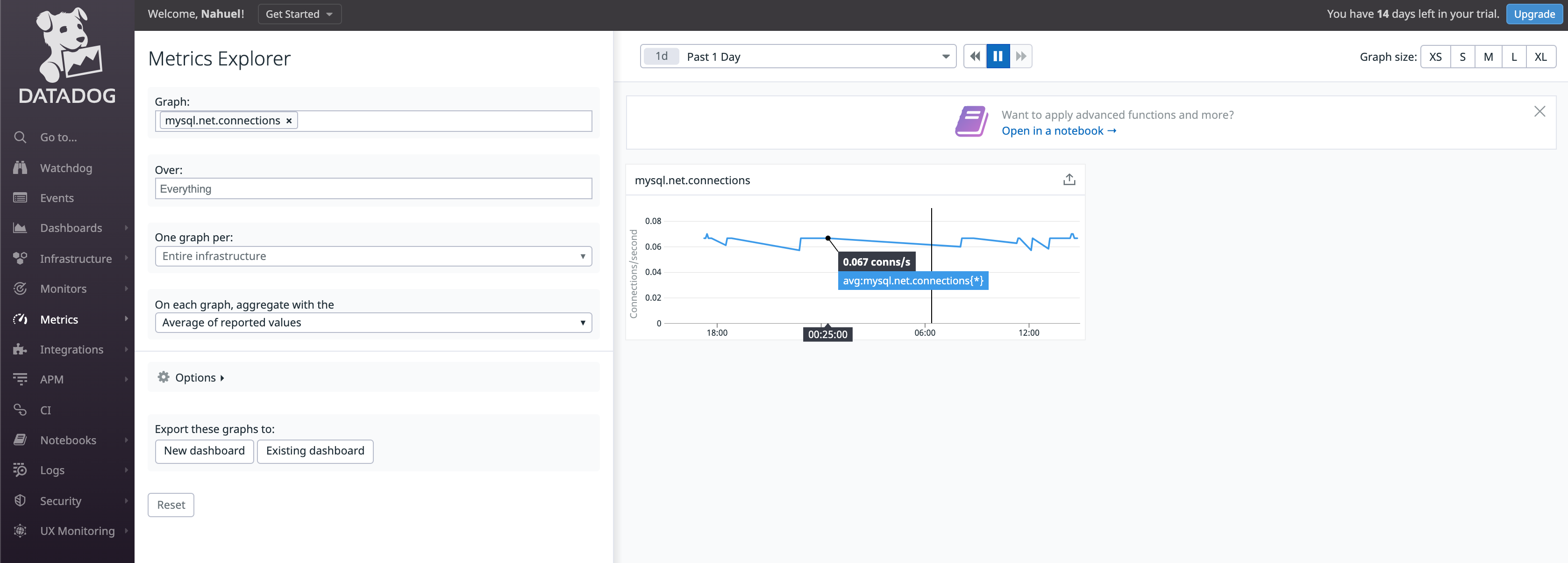
Task: Click the Upgrade button
Action: coord(1534,14)
